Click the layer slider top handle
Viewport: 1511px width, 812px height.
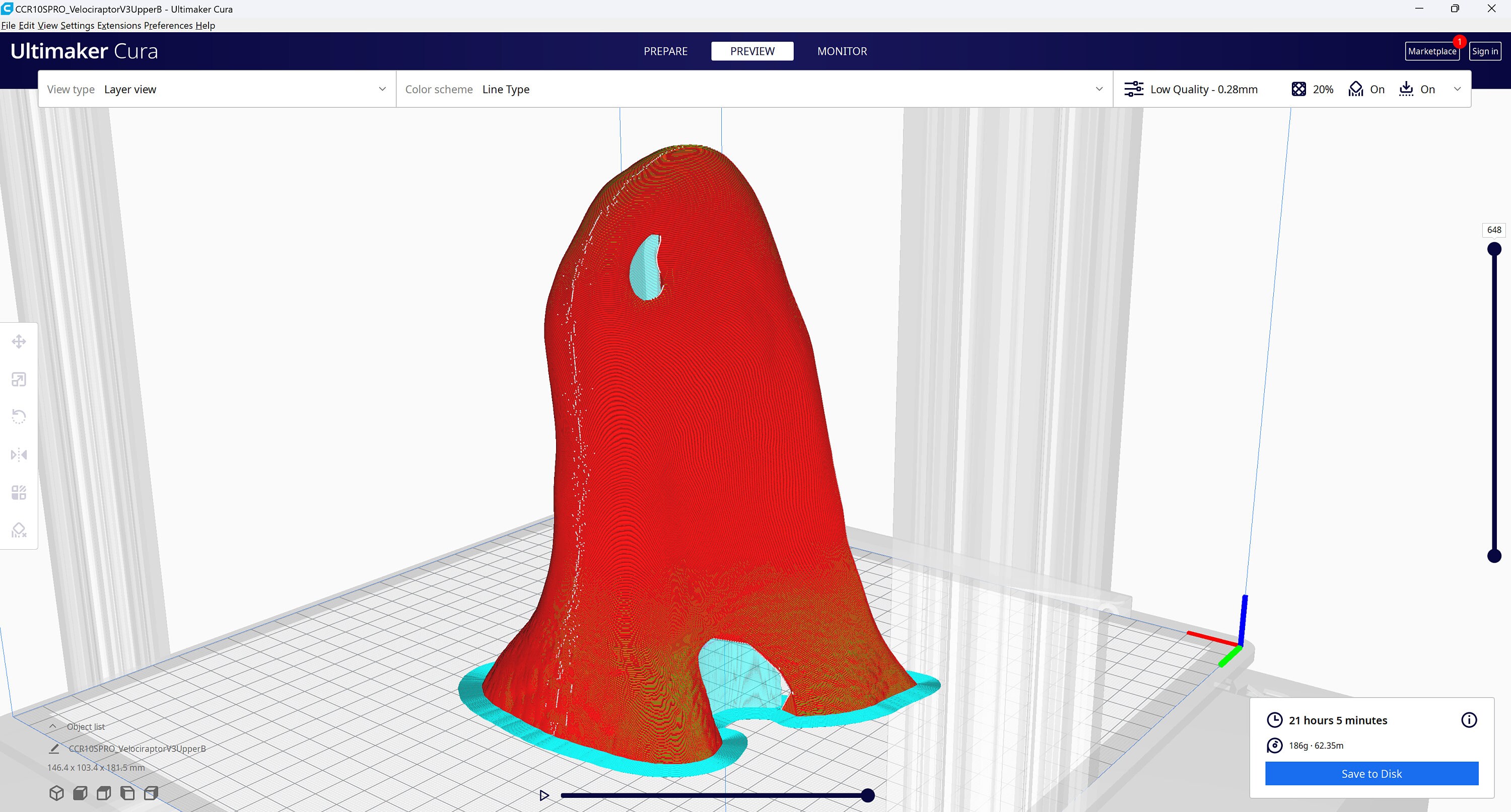[x=1494, y=249]
